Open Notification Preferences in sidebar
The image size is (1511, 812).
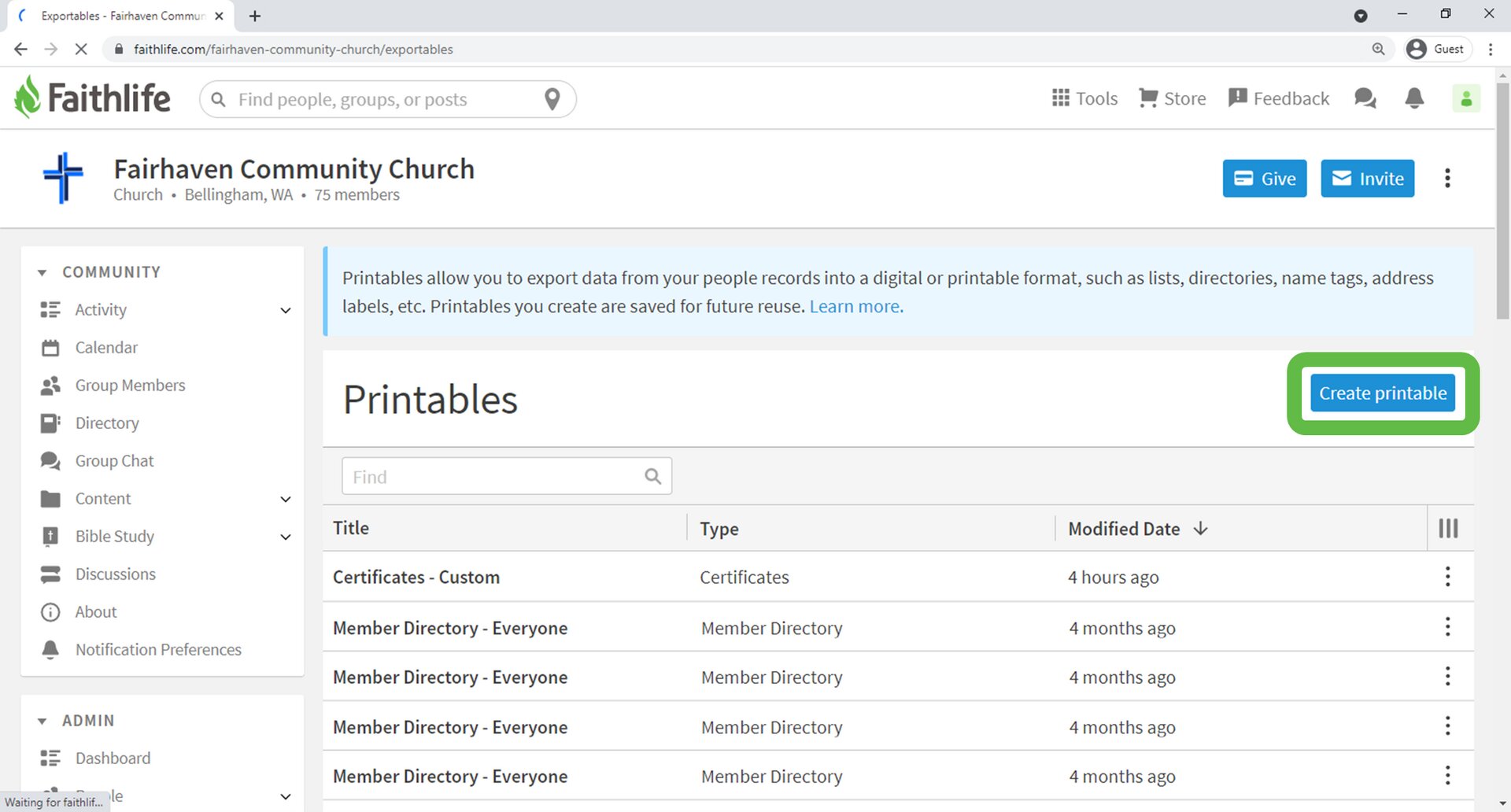coord(158,649)
